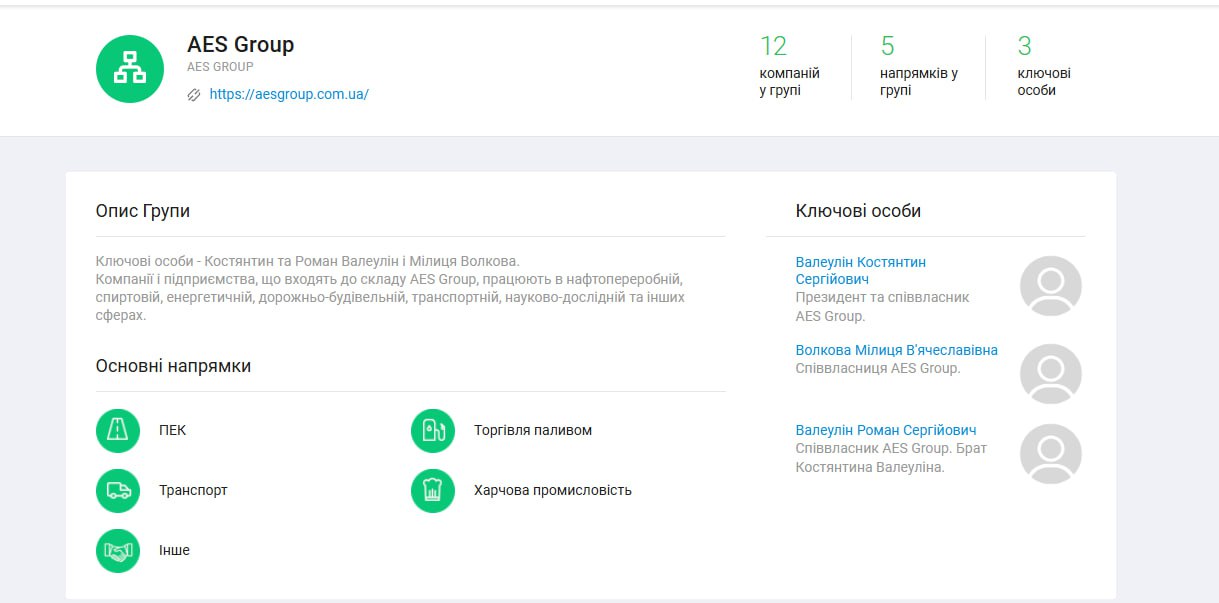Image resolution: width=1219 pixels, height=603 pixels.
Task: Select the Торгівля паливом direction label
Action: (533, 431)
